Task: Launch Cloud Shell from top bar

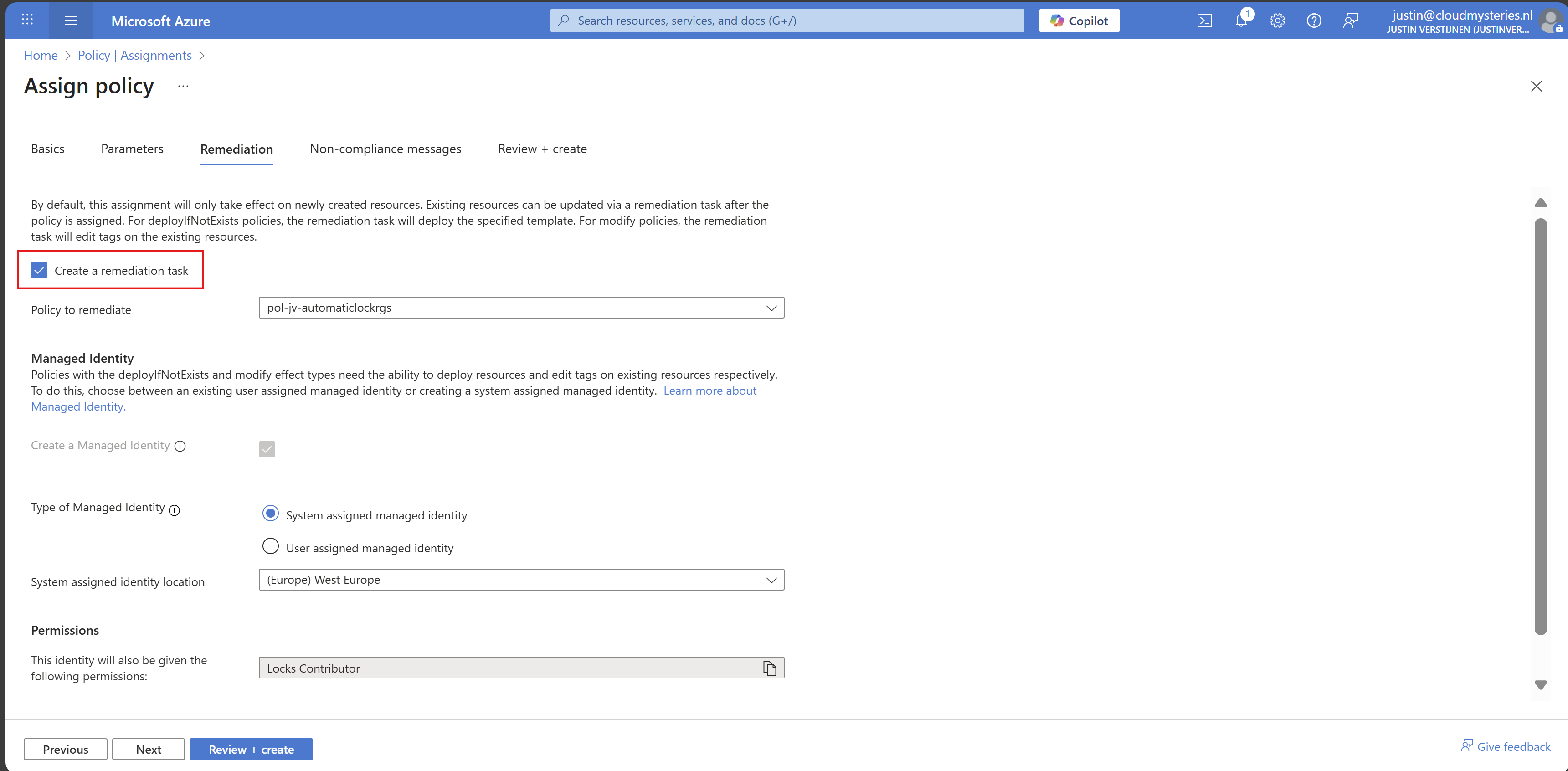Action: tap(1204, 21)
